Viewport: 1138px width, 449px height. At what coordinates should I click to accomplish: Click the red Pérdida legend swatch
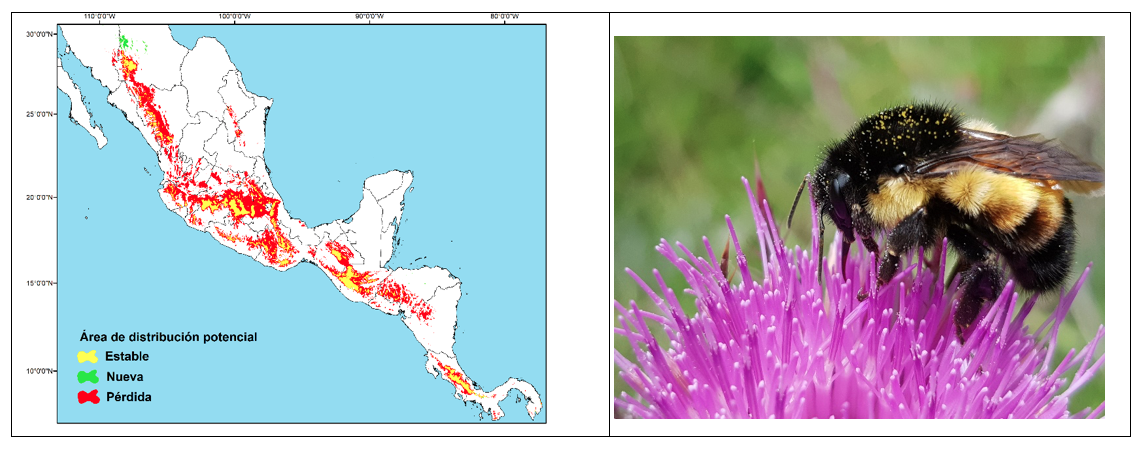pyautogui.click(x=88, y=397)
